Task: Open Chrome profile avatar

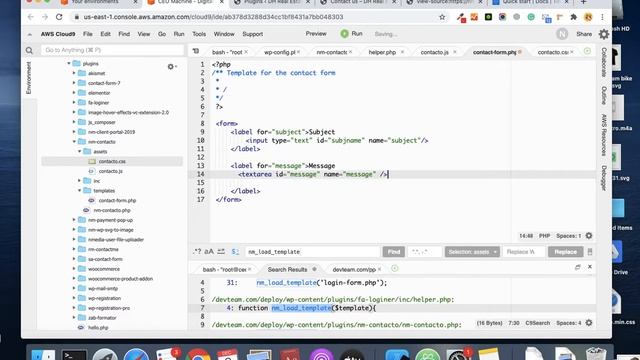Action: [x=588, y=17]
